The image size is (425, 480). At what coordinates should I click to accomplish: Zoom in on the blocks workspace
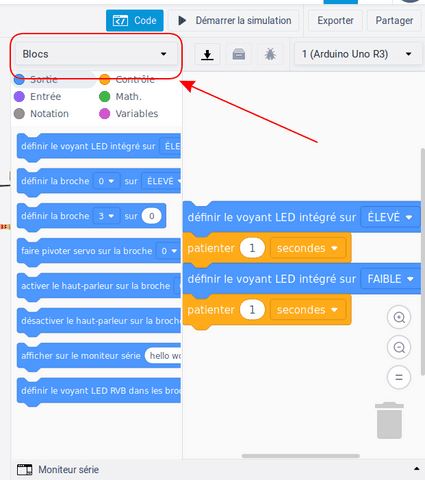coord(399,317)
